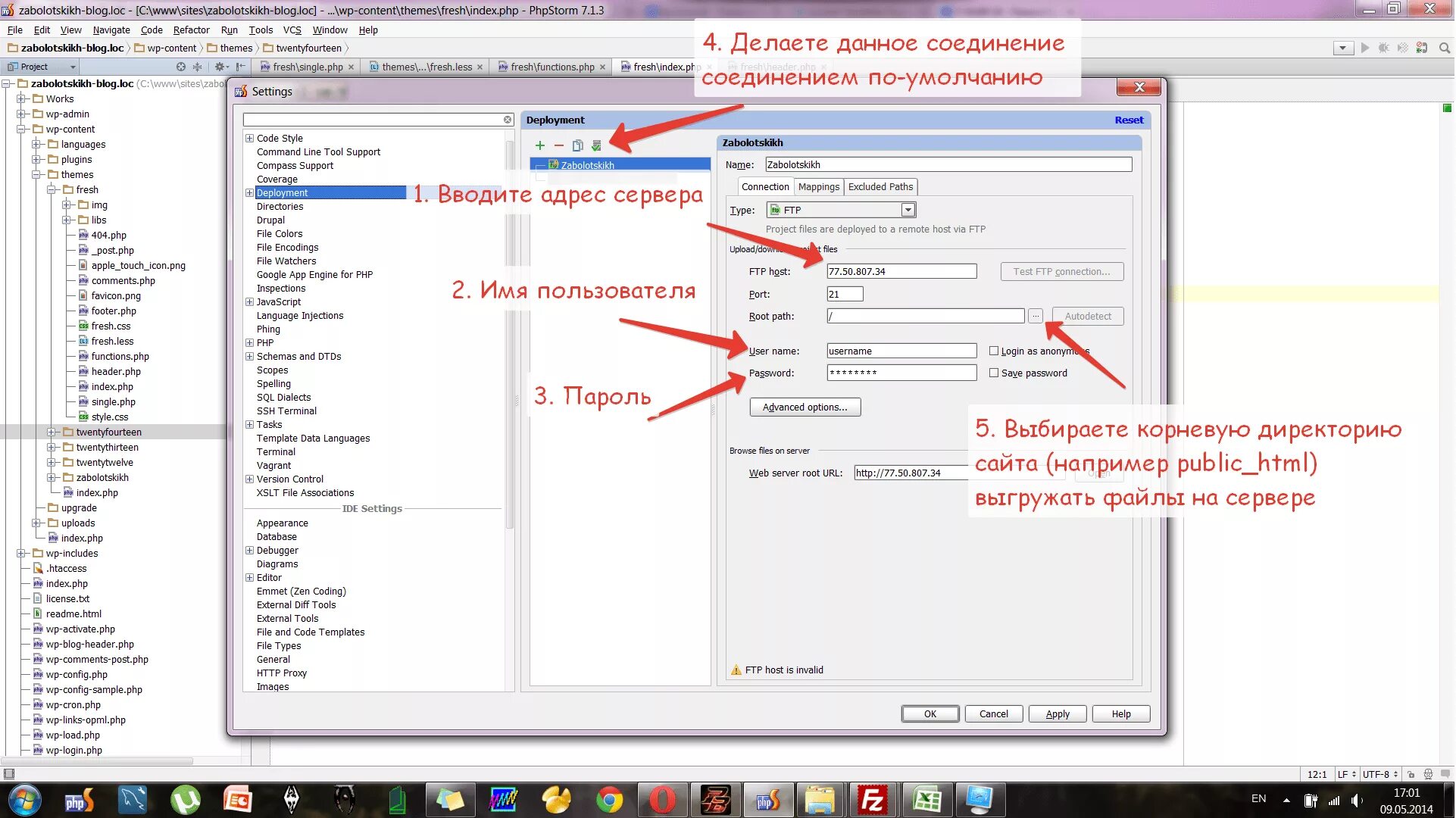Click the red minus remove server icon

[x=559, y=145]
